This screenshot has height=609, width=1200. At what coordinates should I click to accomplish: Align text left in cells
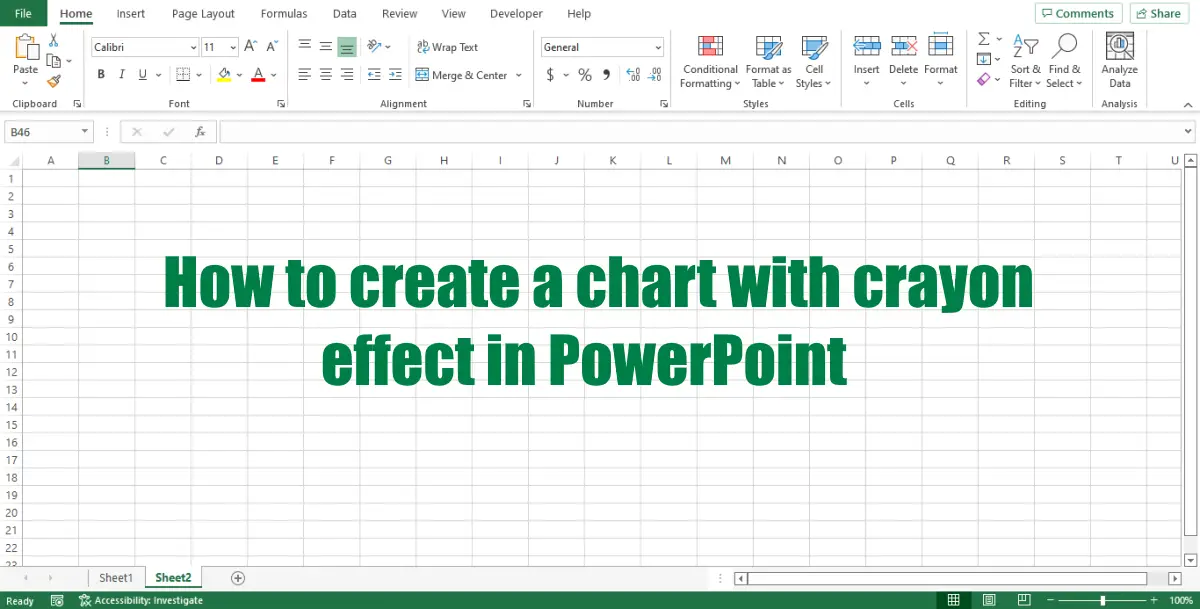pyautogui.click(x=304, y=75)
